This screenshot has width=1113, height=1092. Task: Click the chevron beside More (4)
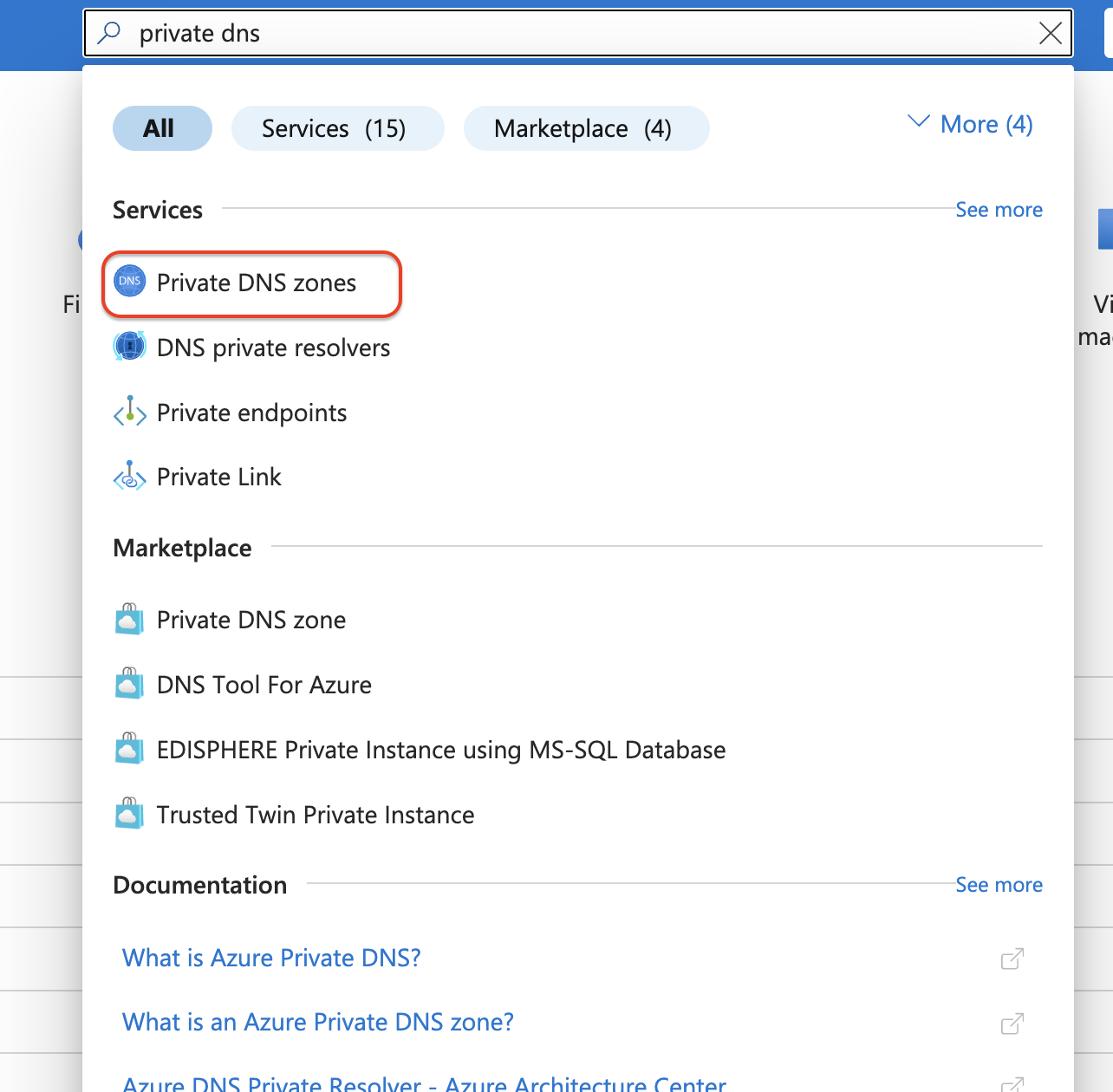coord(918,121)
